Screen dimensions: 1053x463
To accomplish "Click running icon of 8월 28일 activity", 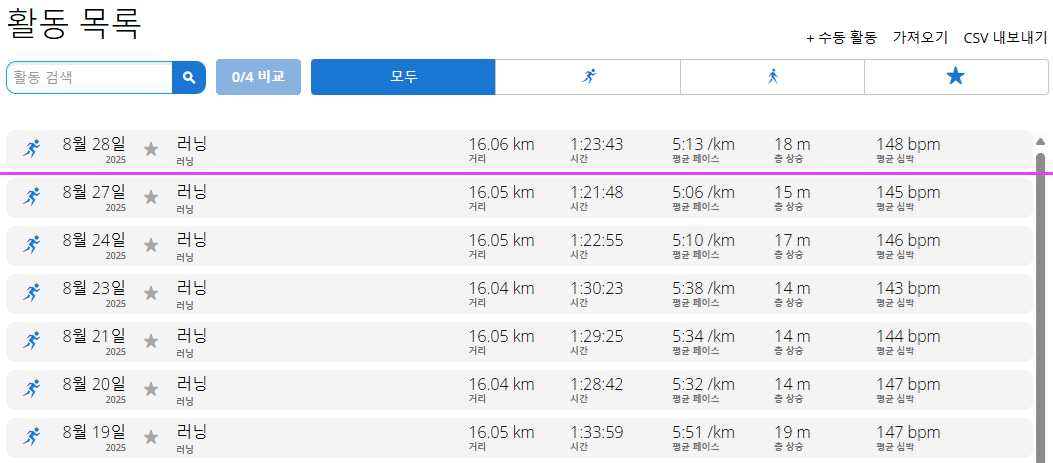I will point(31,149).
